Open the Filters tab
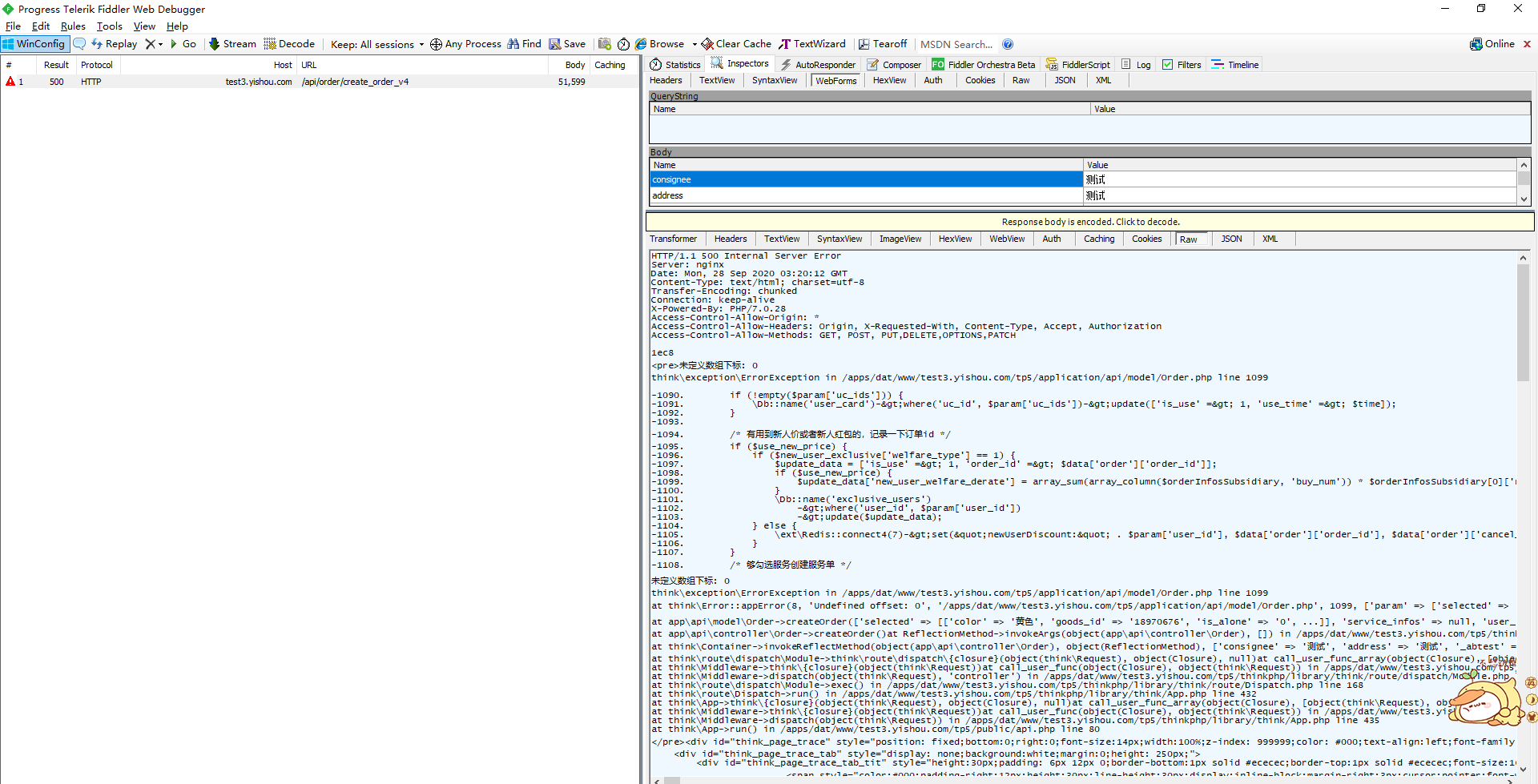 (1182, 65)
